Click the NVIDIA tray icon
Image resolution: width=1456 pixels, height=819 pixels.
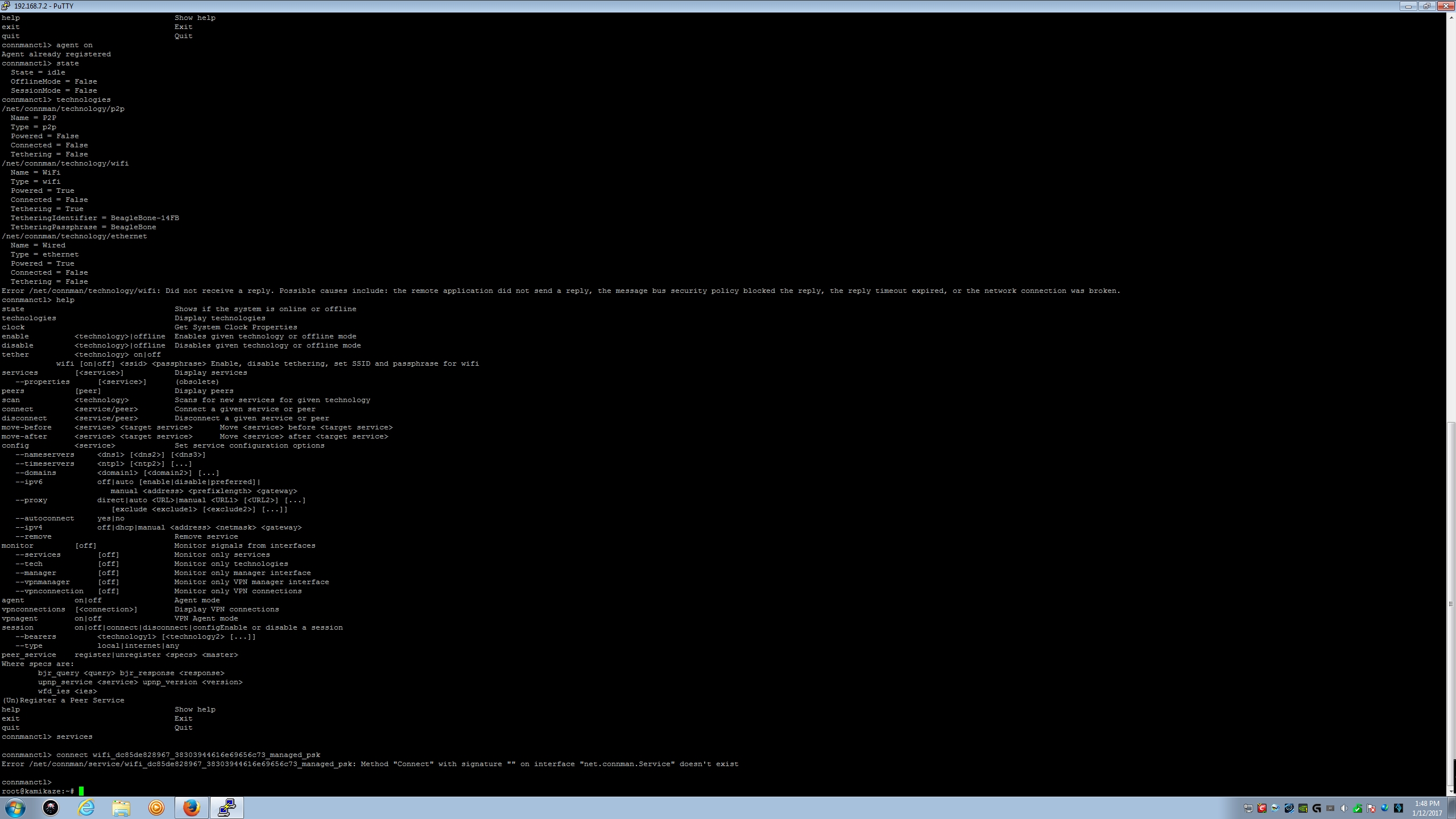point(1303,808)
